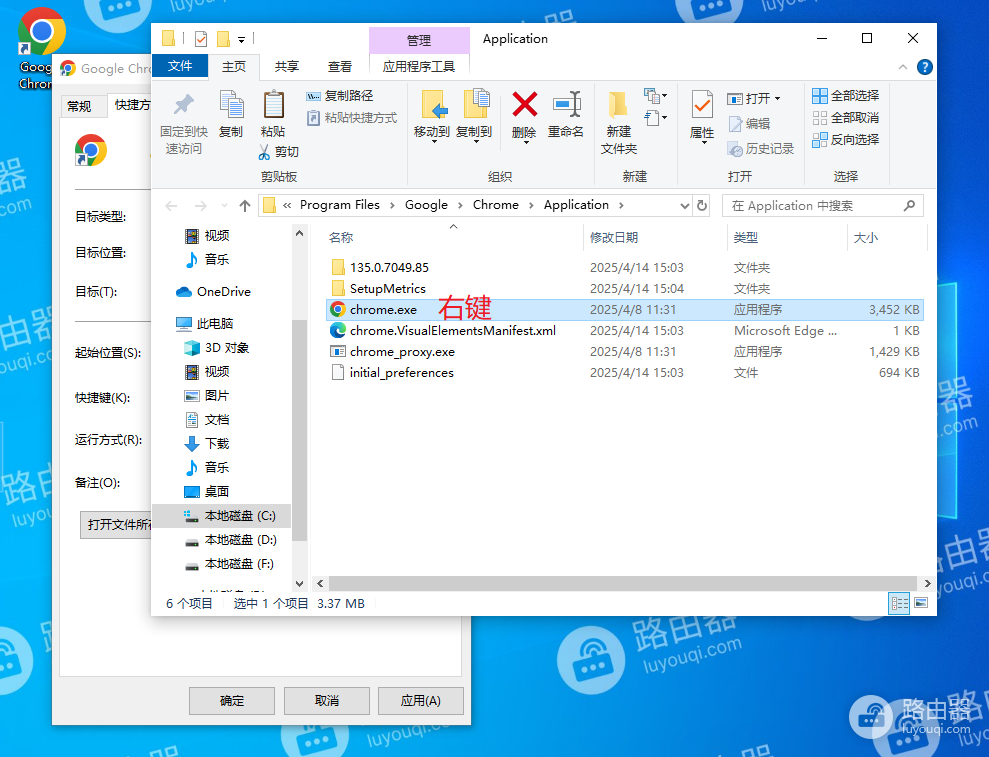Click the red Delete X icon
Viewport: 989px width, 757px height.
[x=524, y=105]
